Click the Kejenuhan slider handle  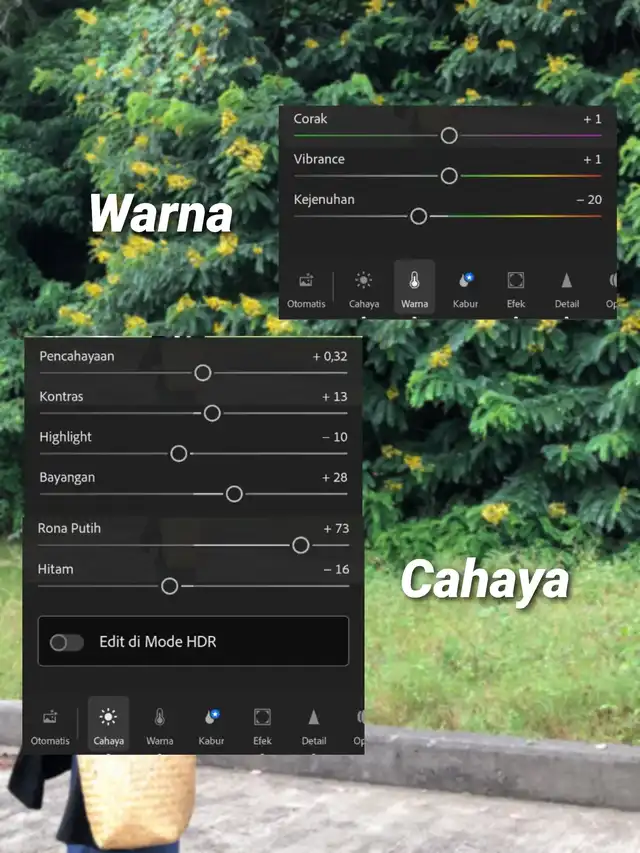click(x=419, y=216)
